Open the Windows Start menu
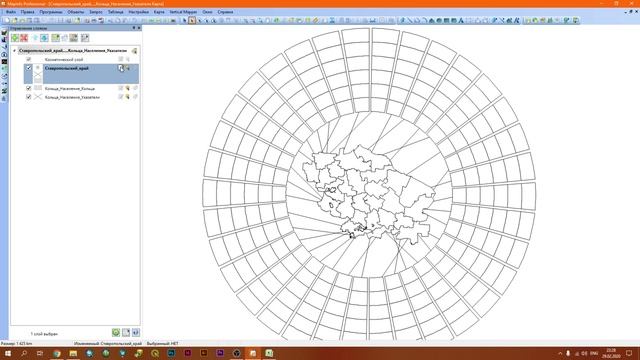 7,353
